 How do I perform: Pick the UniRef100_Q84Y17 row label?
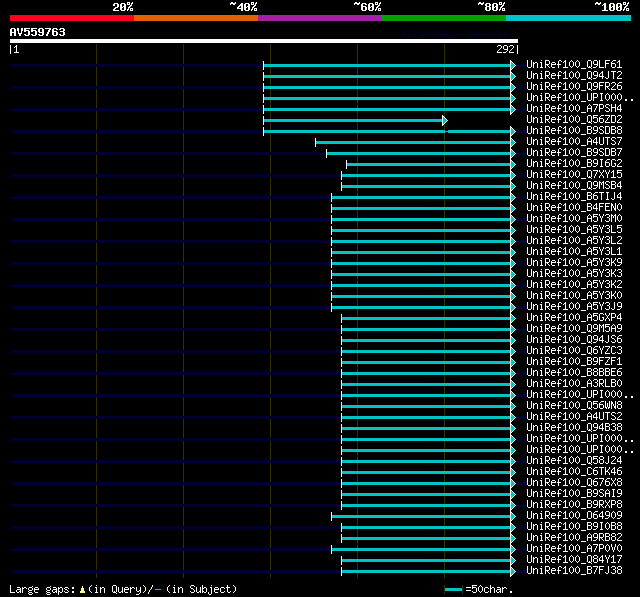[x=574, y=560]
